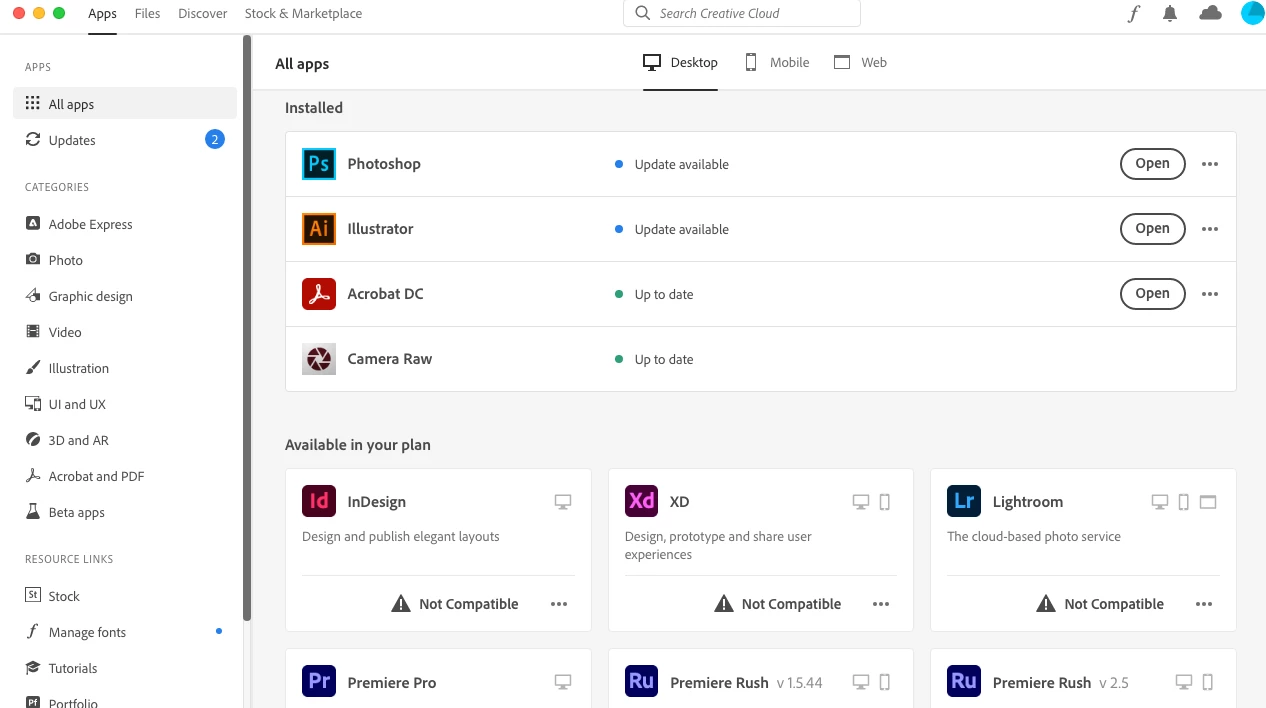Click the warning icon on XD card
This screenshot has height=708, width=1266.
[x=724, y=603]
